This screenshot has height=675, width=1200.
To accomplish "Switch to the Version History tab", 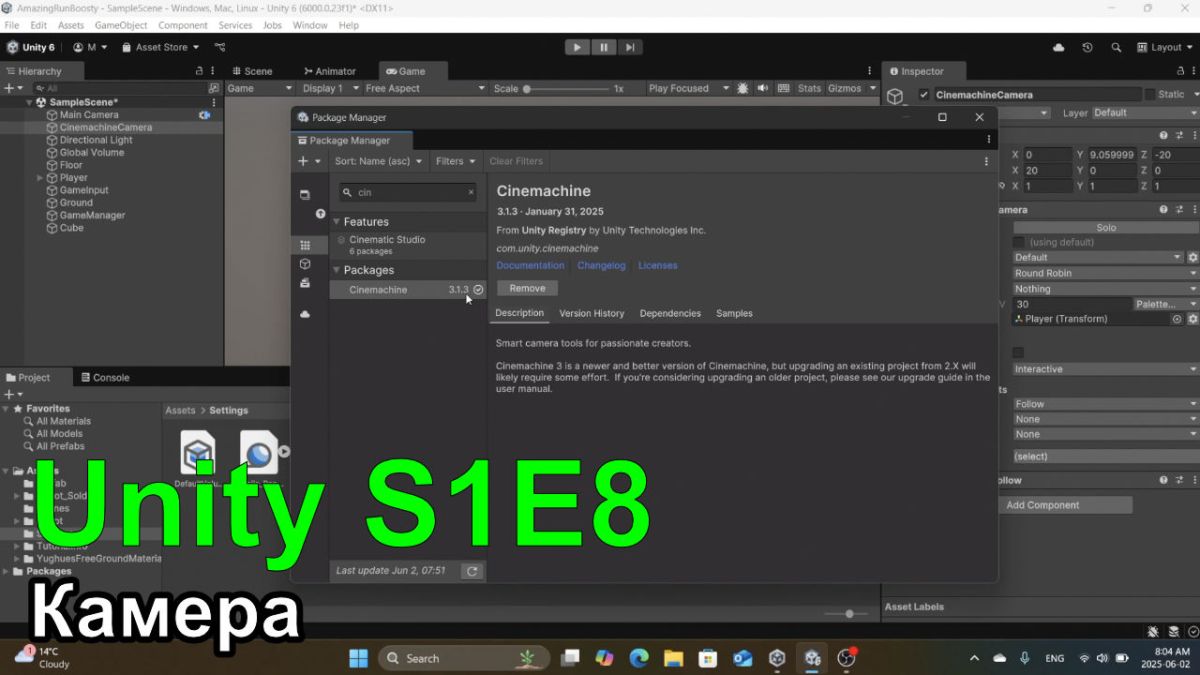I will 591,313.
